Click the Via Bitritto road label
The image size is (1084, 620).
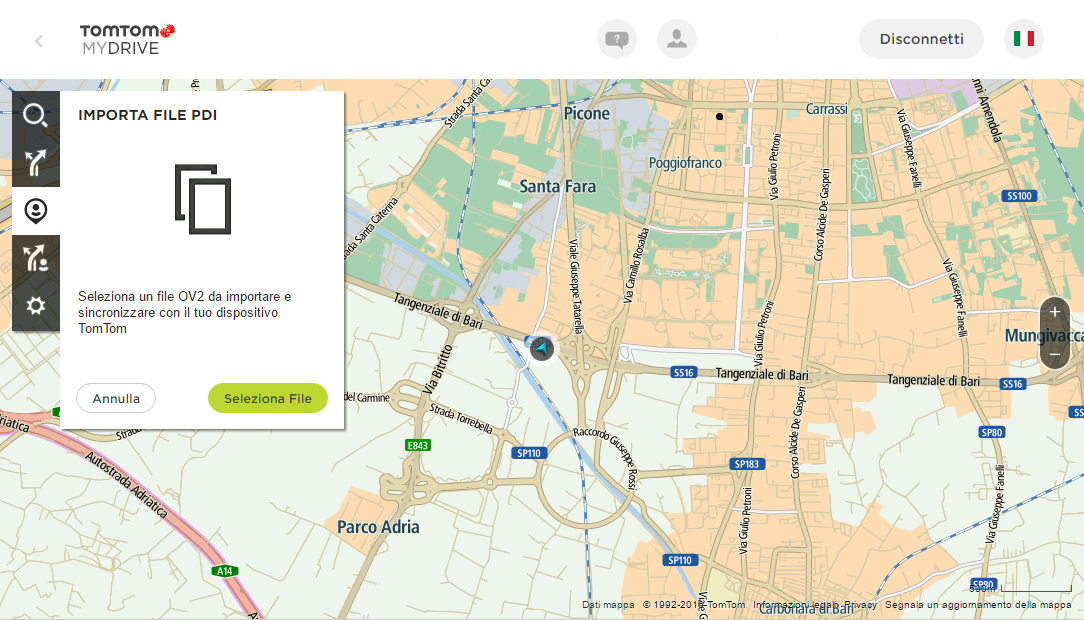point(438,369)
